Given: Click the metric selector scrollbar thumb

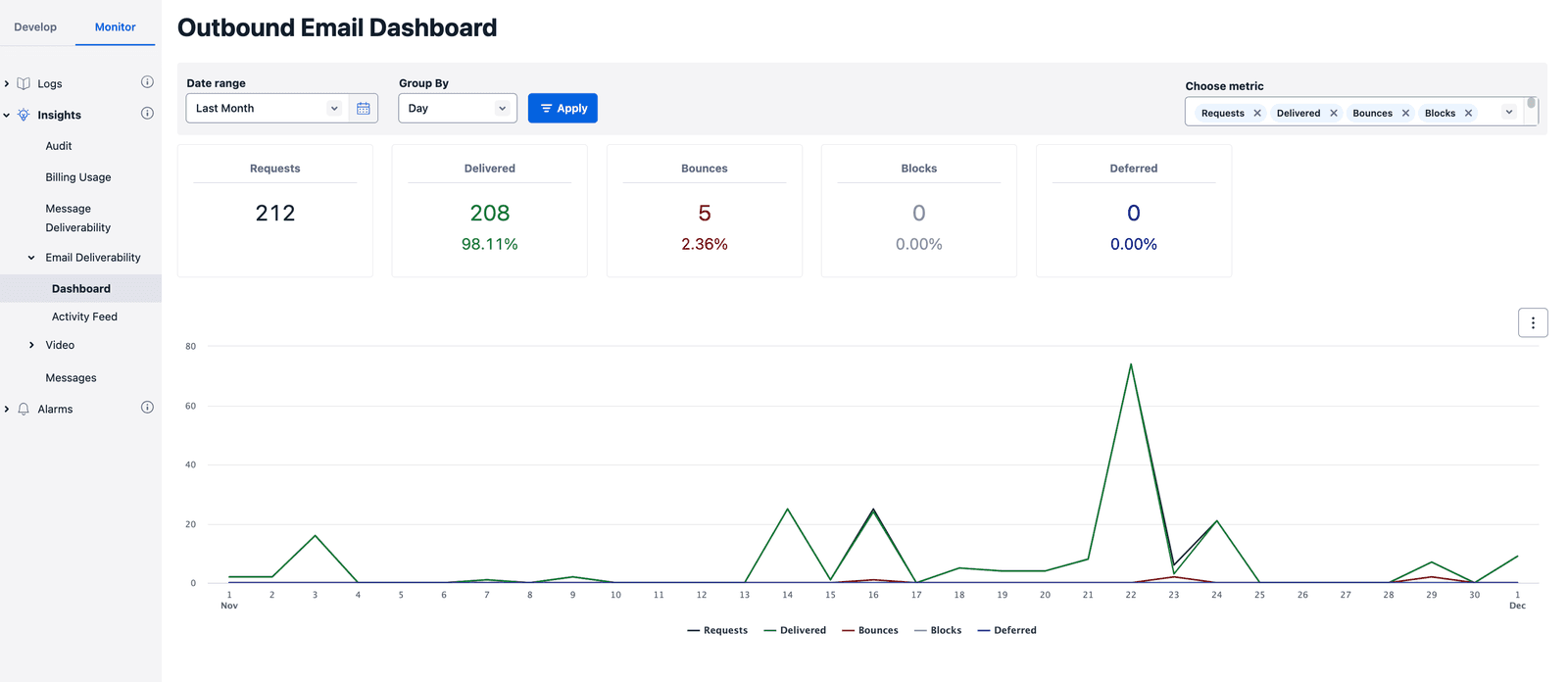Looking at the screenshot, I should pyautogui.click(x=1531, y=103).
